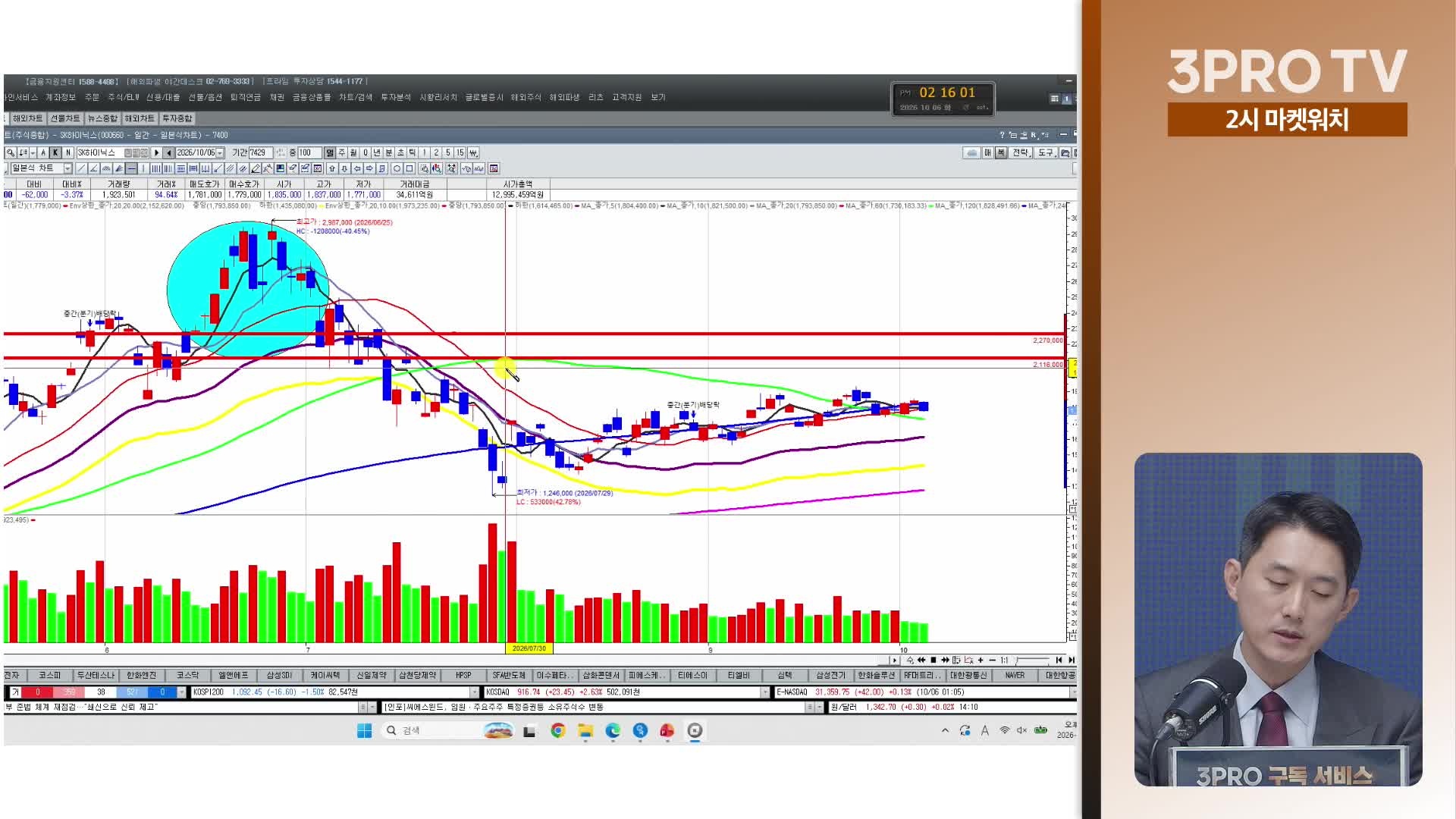Adjust the chart zoom slider at bottom right
This screenshot has height=819, width=1456.
click(x=1032, y=661)
